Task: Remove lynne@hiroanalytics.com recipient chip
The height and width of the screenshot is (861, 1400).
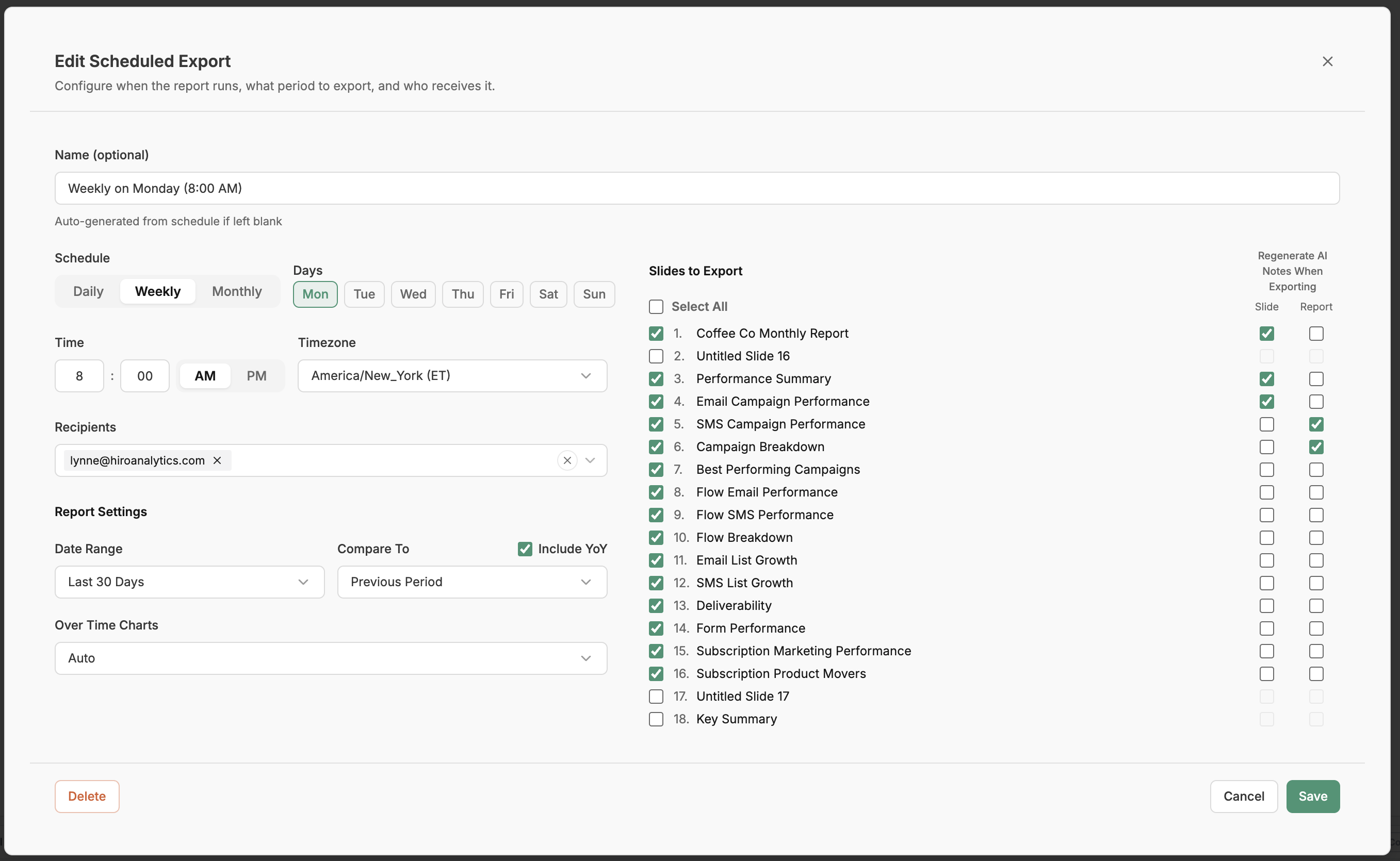Action: point(217,460)
